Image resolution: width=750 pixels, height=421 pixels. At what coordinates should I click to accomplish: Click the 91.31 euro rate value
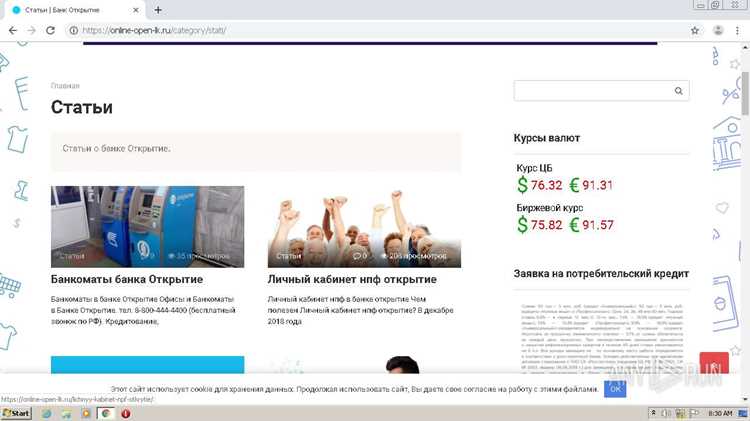pyautogui.click(x=597, y=185)
